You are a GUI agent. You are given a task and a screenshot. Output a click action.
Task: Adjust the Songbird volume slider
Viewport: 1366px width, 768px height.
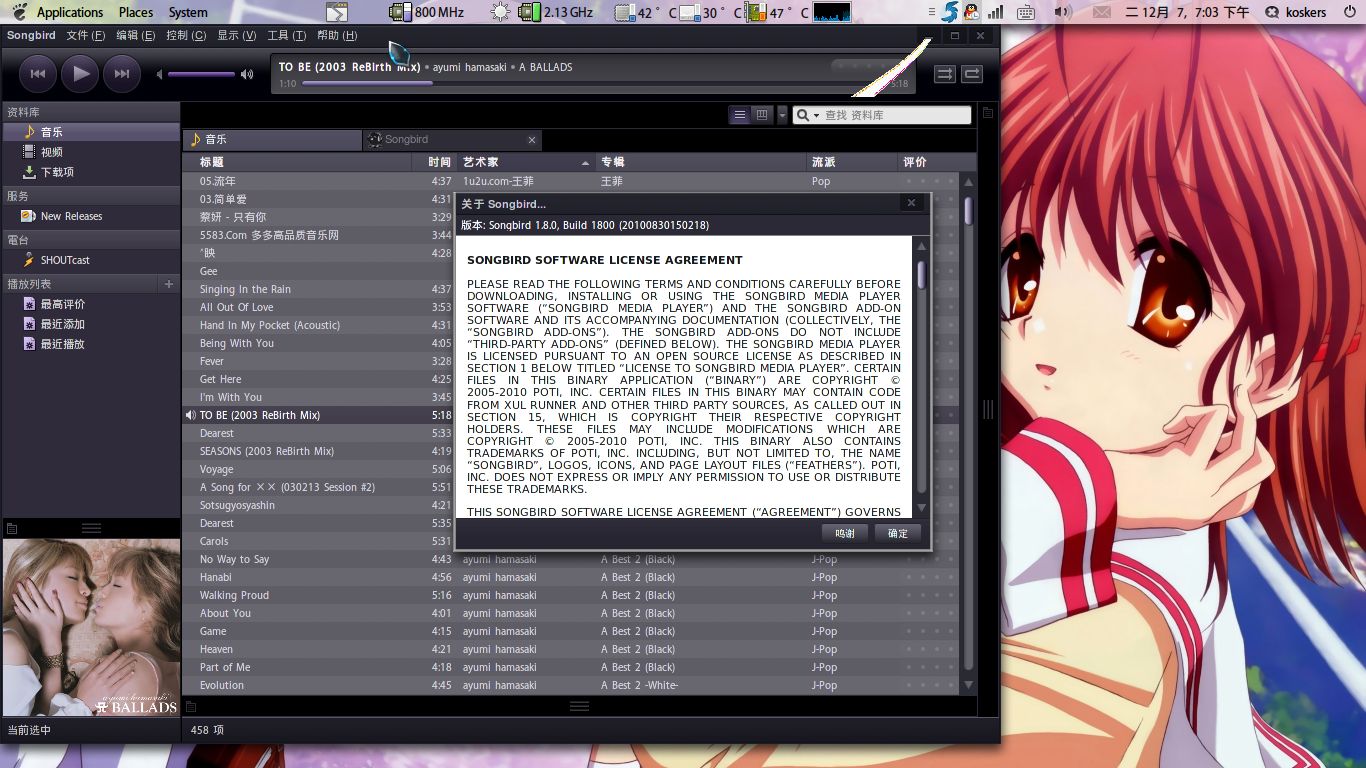point(201,74)
